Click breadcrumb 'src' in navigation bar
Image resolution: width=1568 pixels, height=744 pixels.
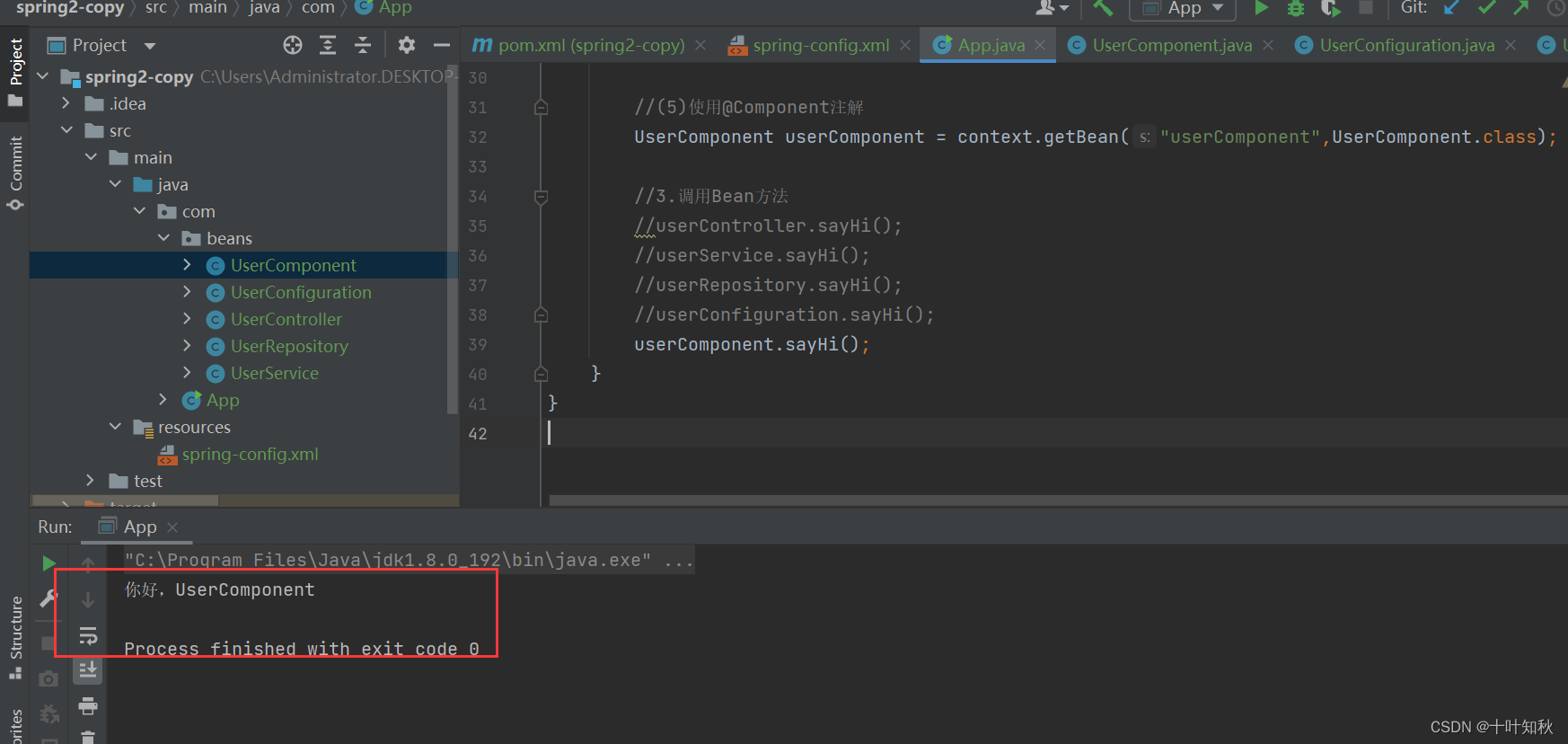coord(156,8)
